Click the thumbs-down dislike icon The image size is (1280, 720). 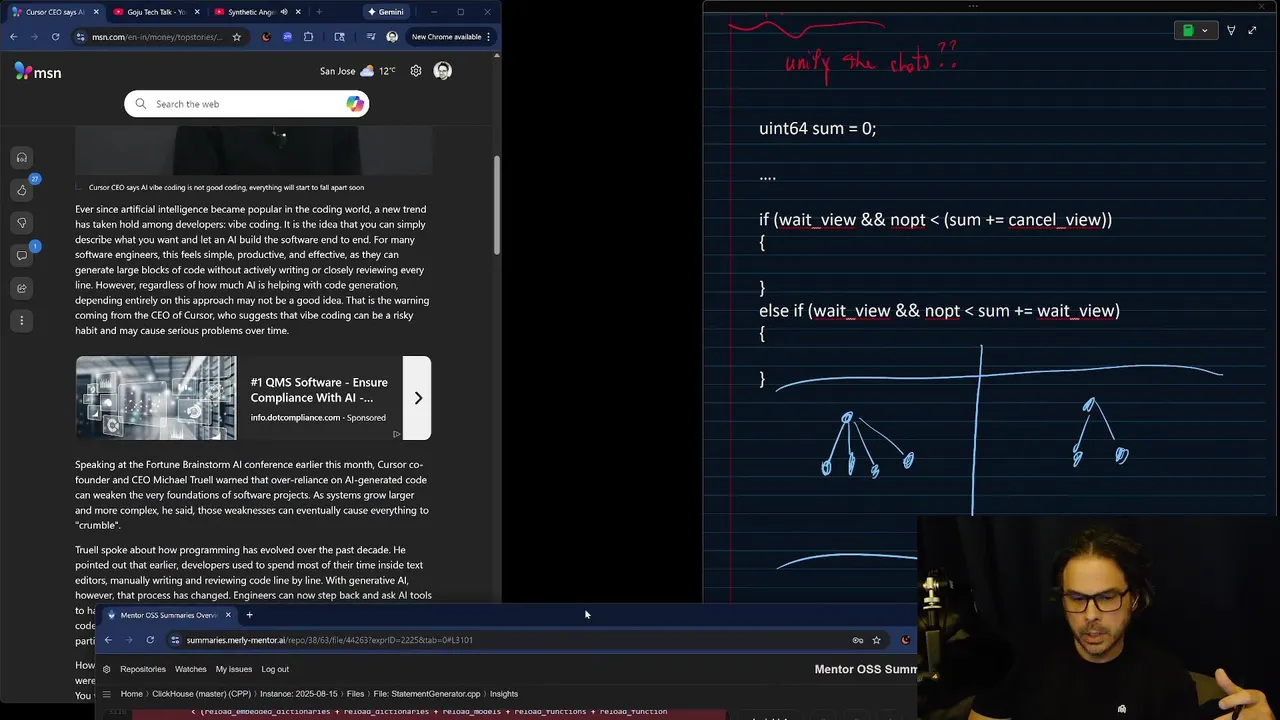[21, 223]
